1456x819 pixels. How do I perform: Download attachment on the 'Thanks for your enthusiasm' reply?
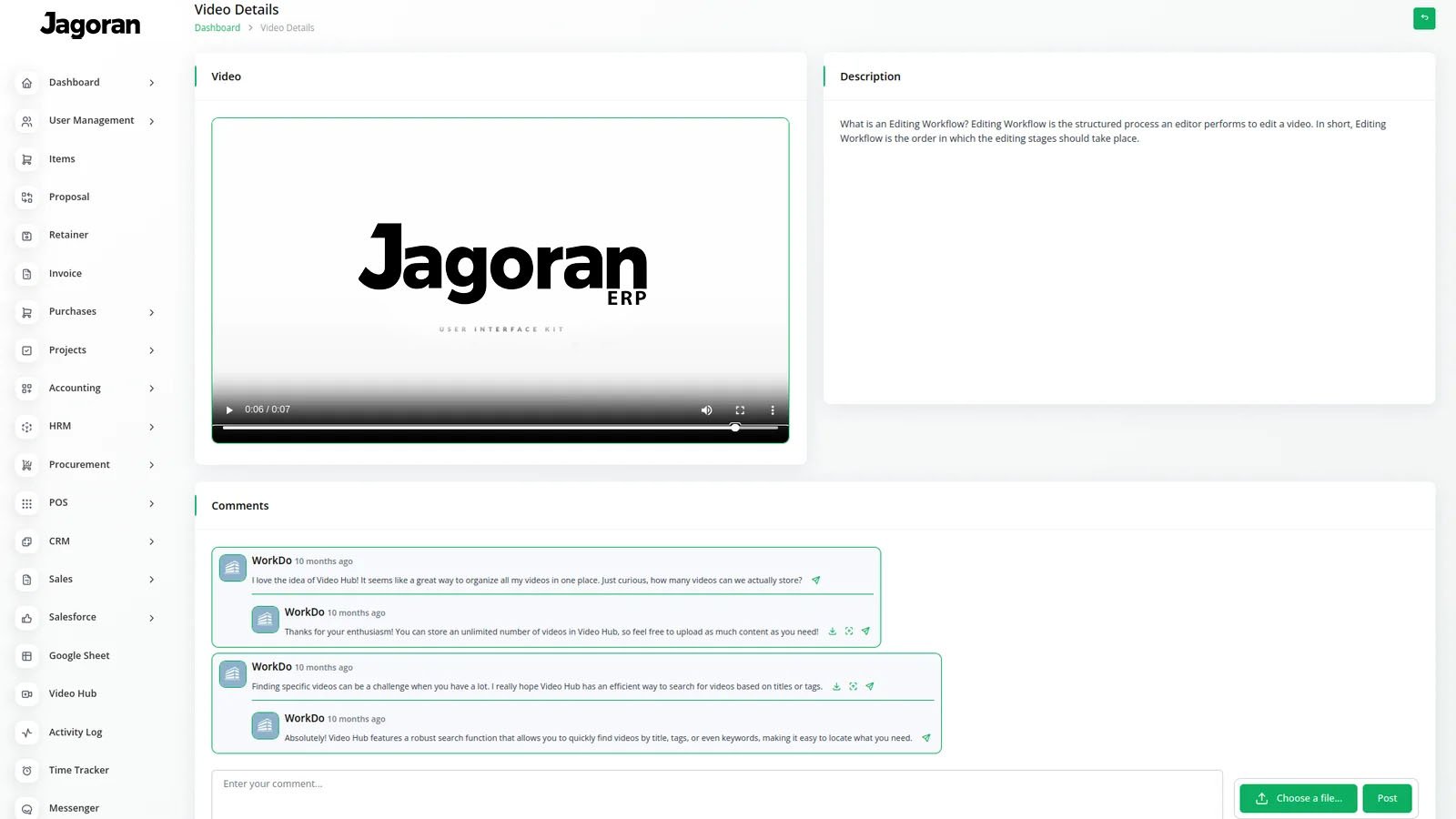[x=832, y=632]
